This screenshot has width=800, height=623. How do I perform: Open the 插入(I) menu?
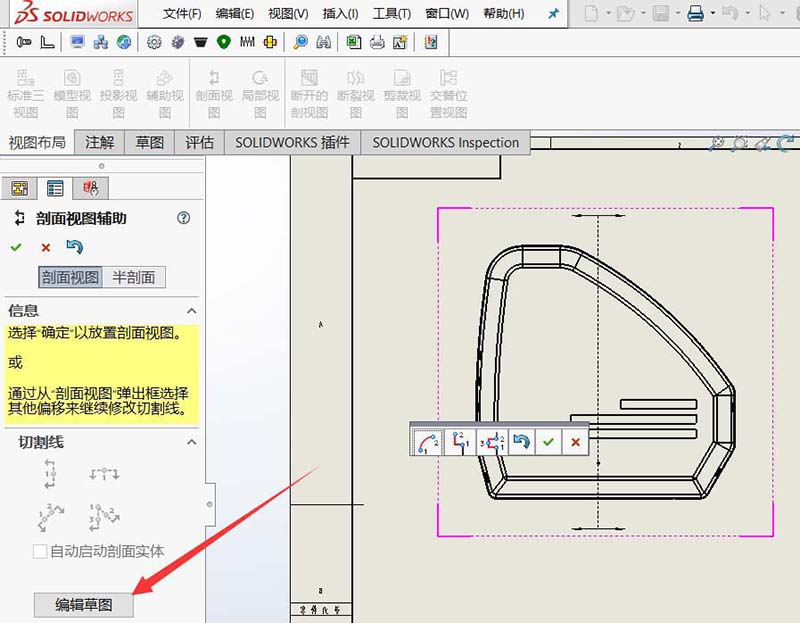[x=340, y=14]
